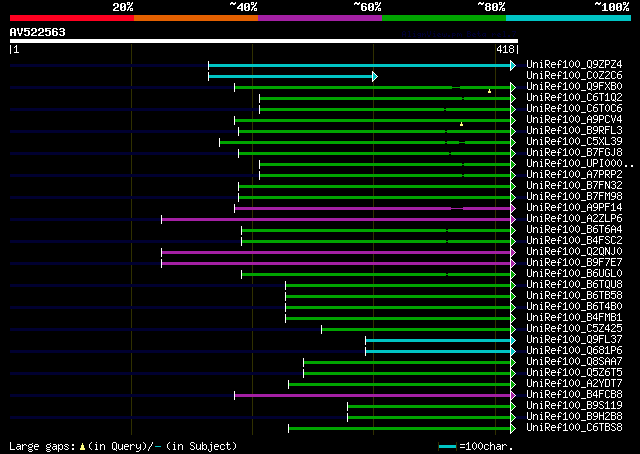Click the white query sequence bar
The image size is (640, 454).
[264, 41]
